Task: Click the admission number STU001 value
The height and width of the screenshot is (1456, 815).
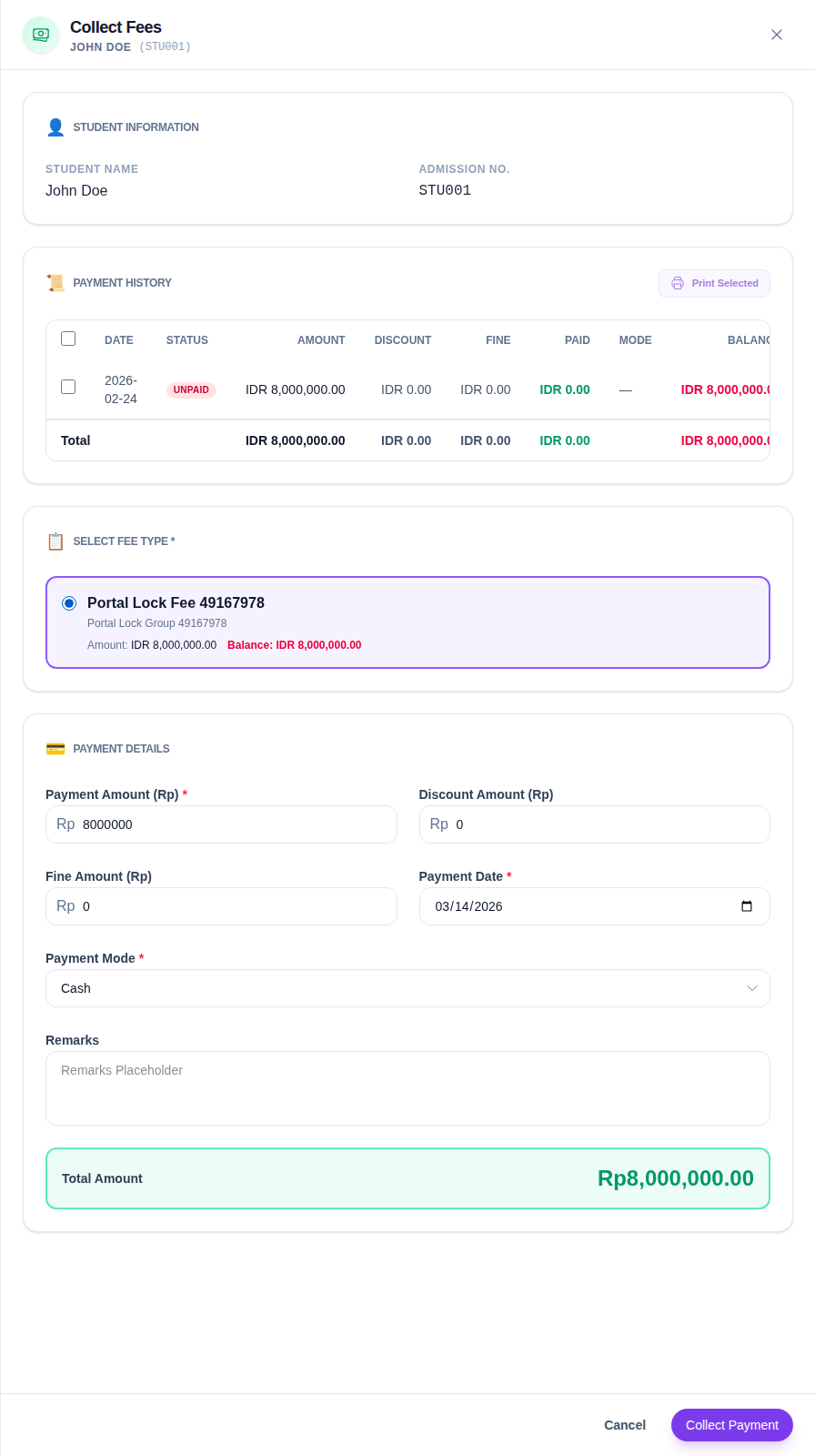Action: (445, 190)
